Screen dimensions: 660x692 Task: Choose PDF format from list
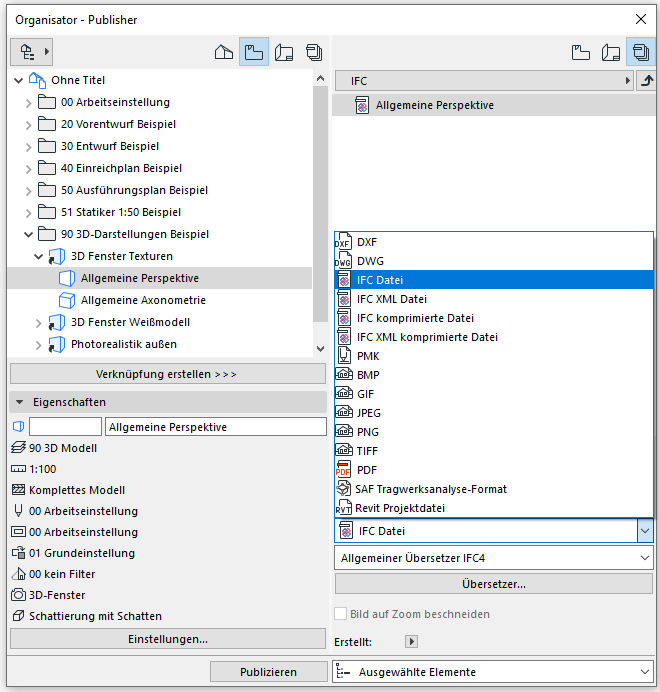(494, 470)
